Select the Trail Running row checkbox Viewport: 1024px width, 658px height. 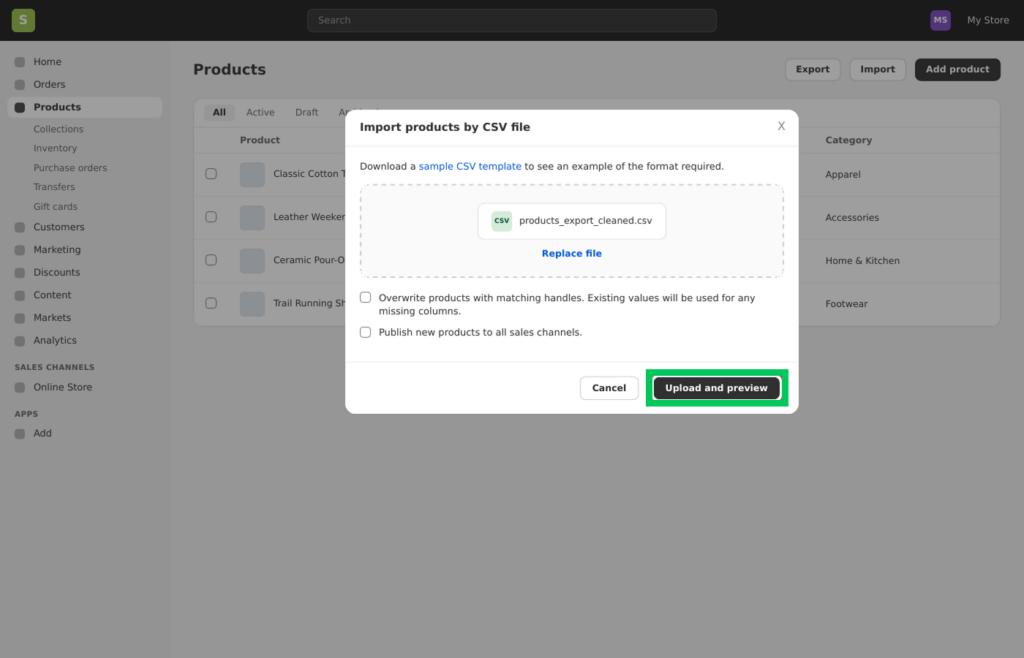(x=211, y=303)
